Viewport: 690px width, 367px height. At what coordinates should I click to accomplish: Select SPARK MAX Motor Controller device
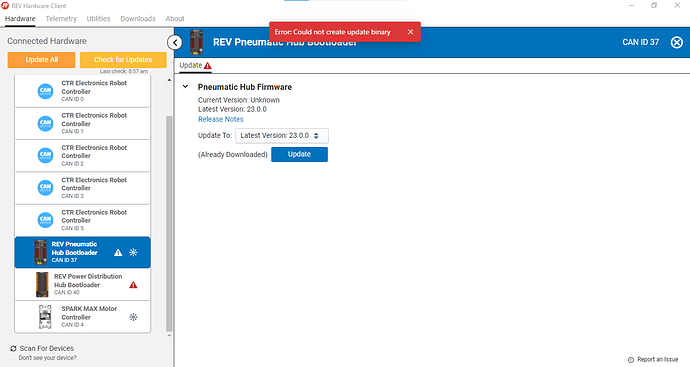83,317
